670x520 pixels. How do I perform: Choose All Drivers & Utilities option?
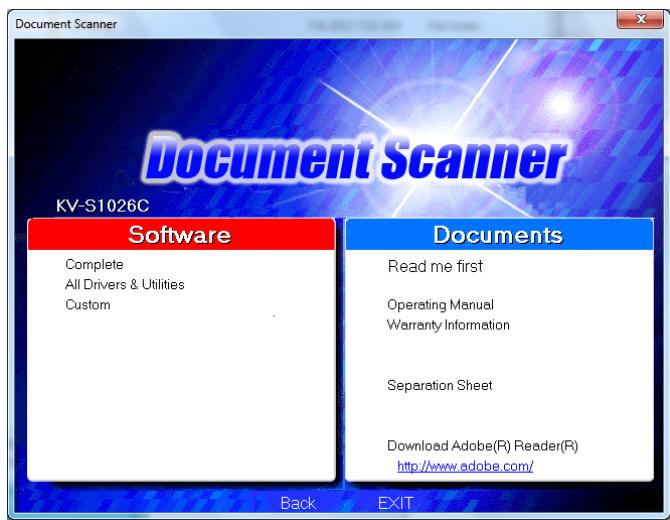124,285
